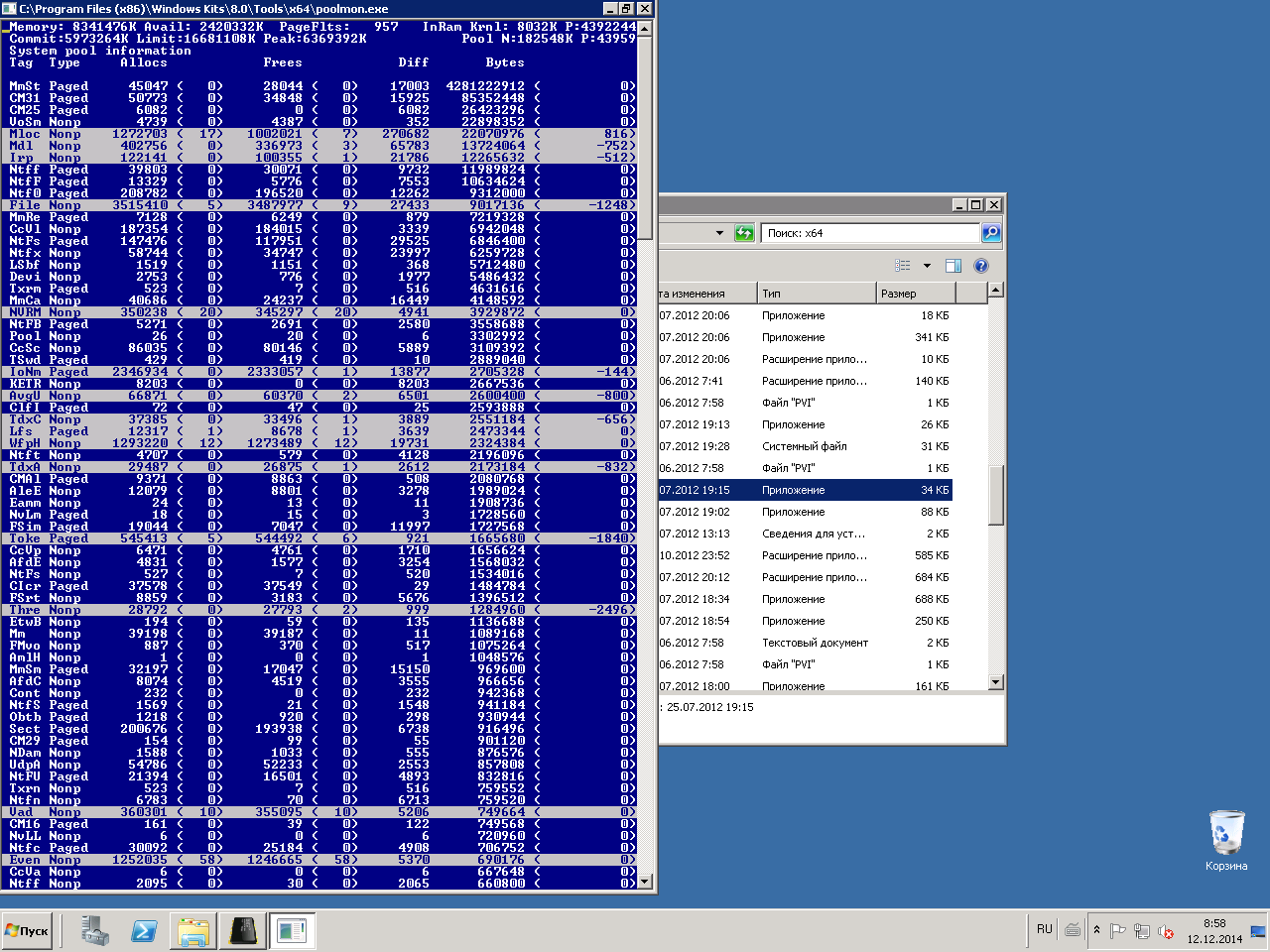Click the Explorer file list scrollbar thumb
Image resolution: width=1270 pixels, height=952 pixels.
996,495
